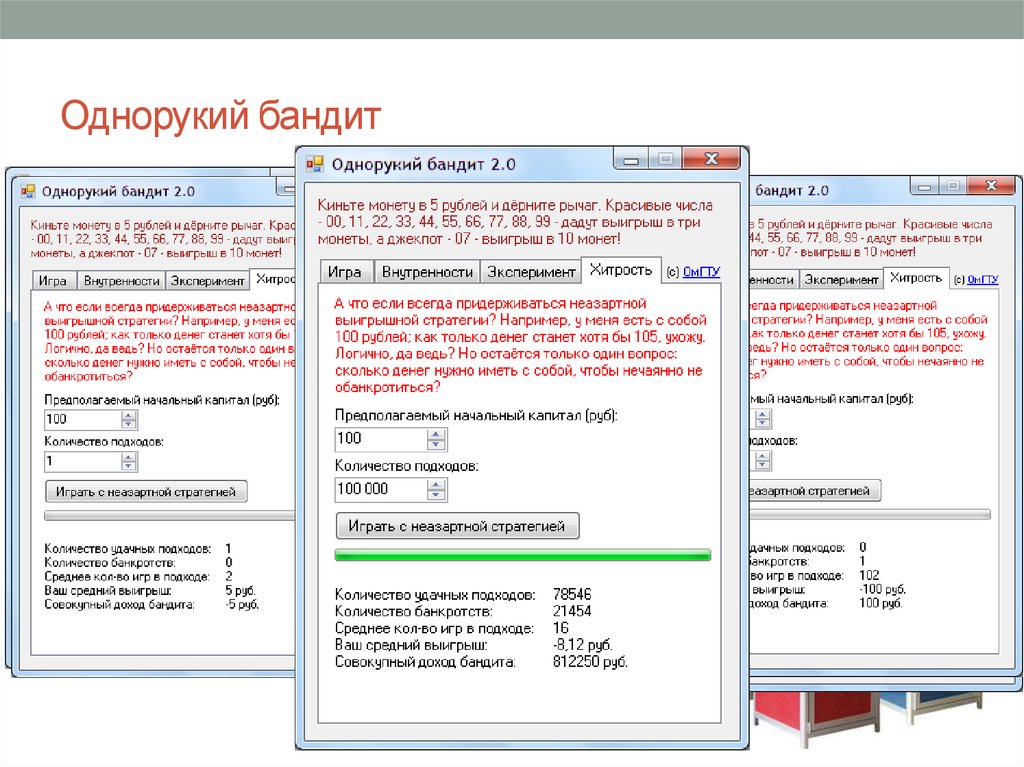Image resolution: width=1024 pixels, height=767 pixels.
Task: Click the capital field showing 100 in the front window
Action: pos(380,439)
